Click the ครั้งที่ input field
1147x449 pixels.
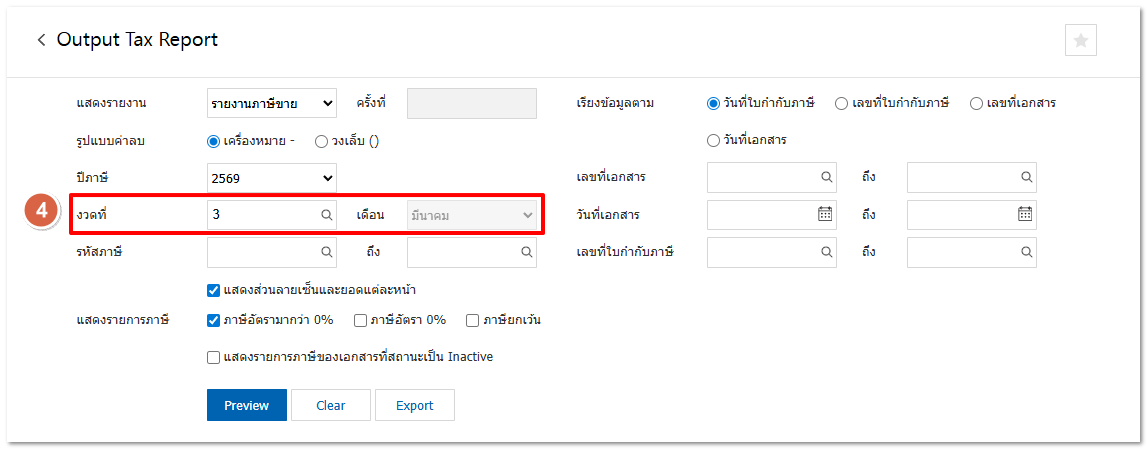click(471, 103)
